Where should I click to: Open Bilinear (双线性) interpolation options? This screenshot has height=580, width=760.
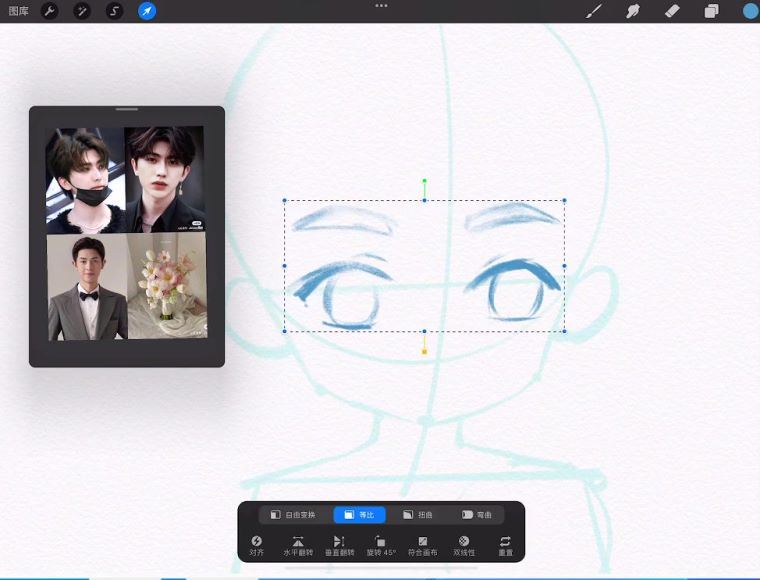pyautogui.click(x=464, y=546)
